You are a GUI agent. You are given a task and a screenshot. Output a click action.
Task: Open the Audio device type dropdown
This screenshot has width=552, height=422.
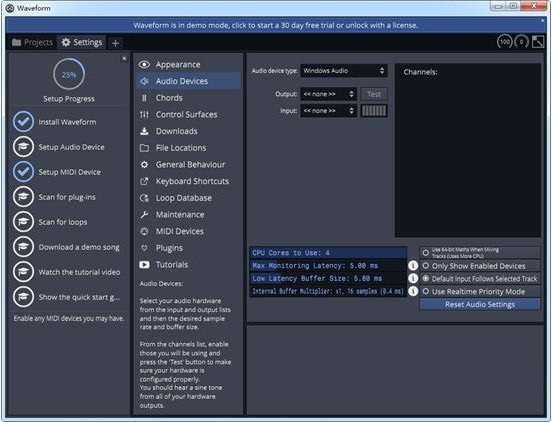344,71
